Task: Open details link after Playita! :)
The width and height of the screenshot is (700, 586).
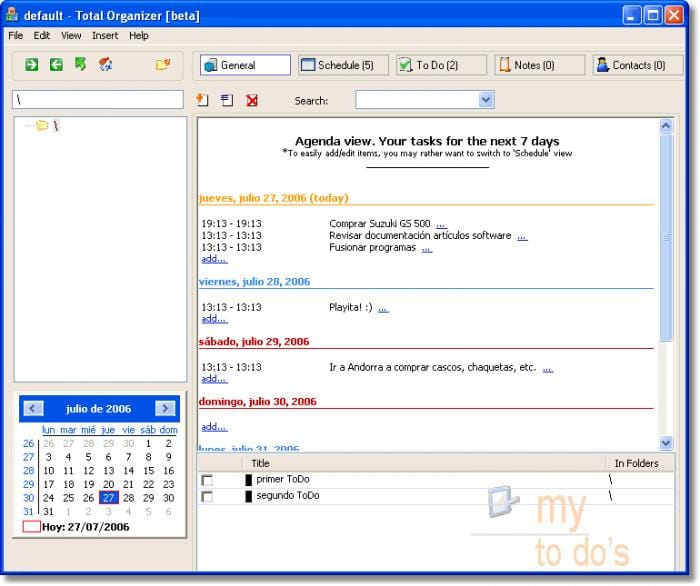Action: [383, 309]
